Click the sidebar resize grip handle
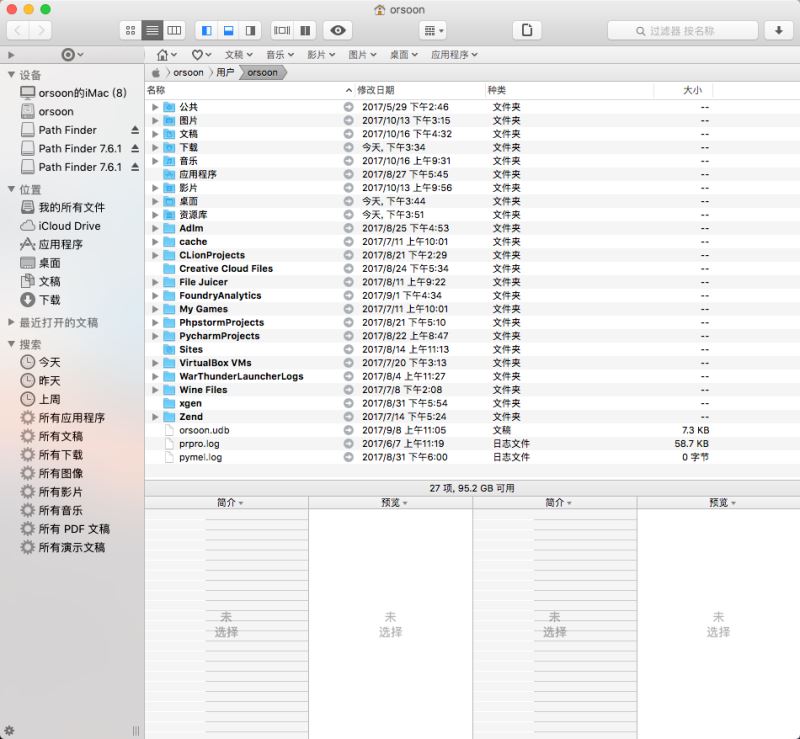The width and height of the screenshot is (800, 739). pyautogui.click(x=136, y=731)
